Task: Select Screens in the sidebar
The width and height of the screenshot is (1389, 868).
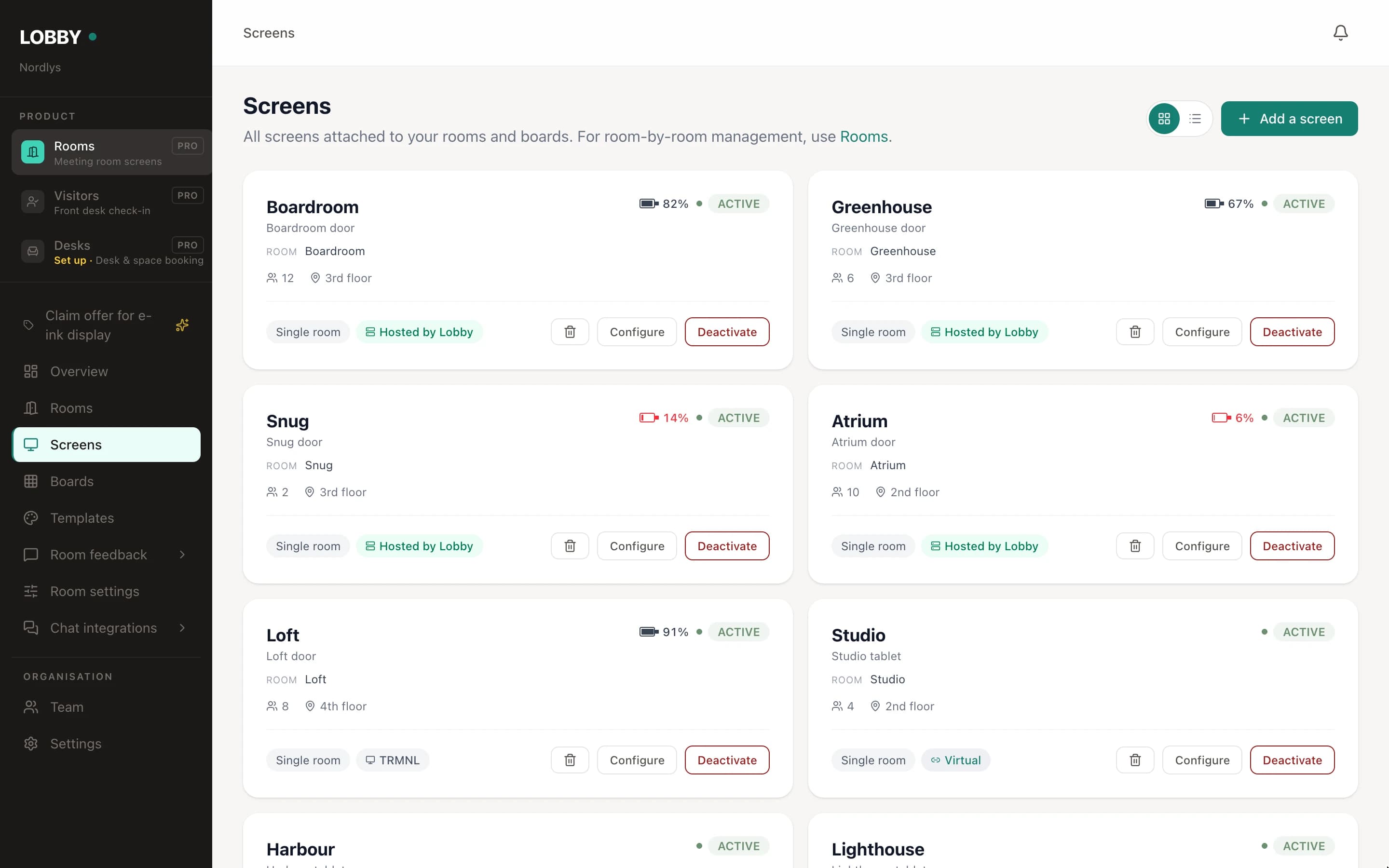Action: pos(106,445)
